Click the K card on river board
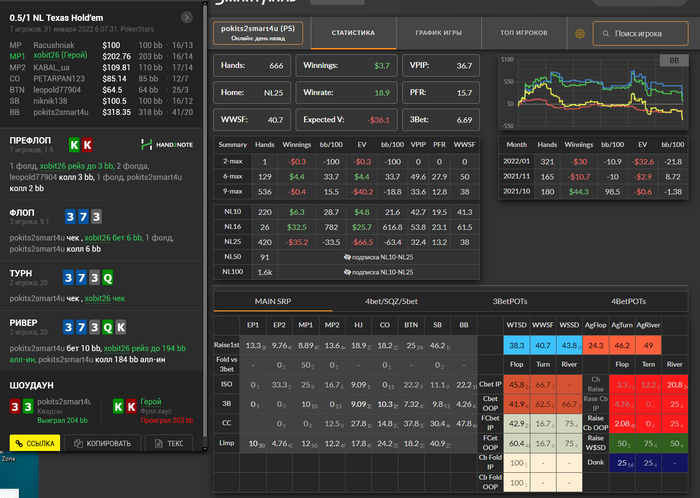 click(x=121, y=328)
